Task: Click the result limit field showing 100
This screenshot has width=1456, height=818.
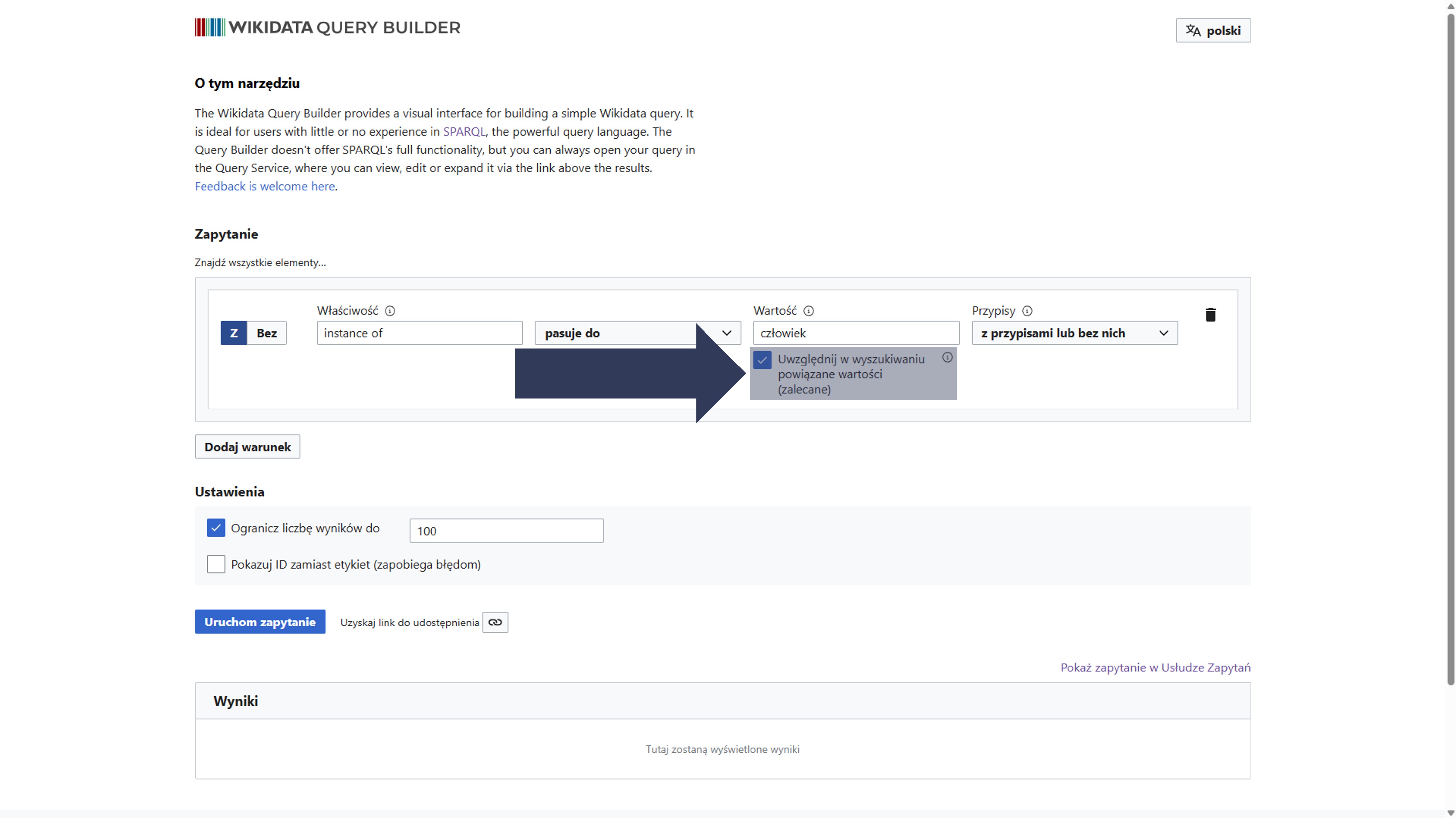Action: (x=506, y=531)
